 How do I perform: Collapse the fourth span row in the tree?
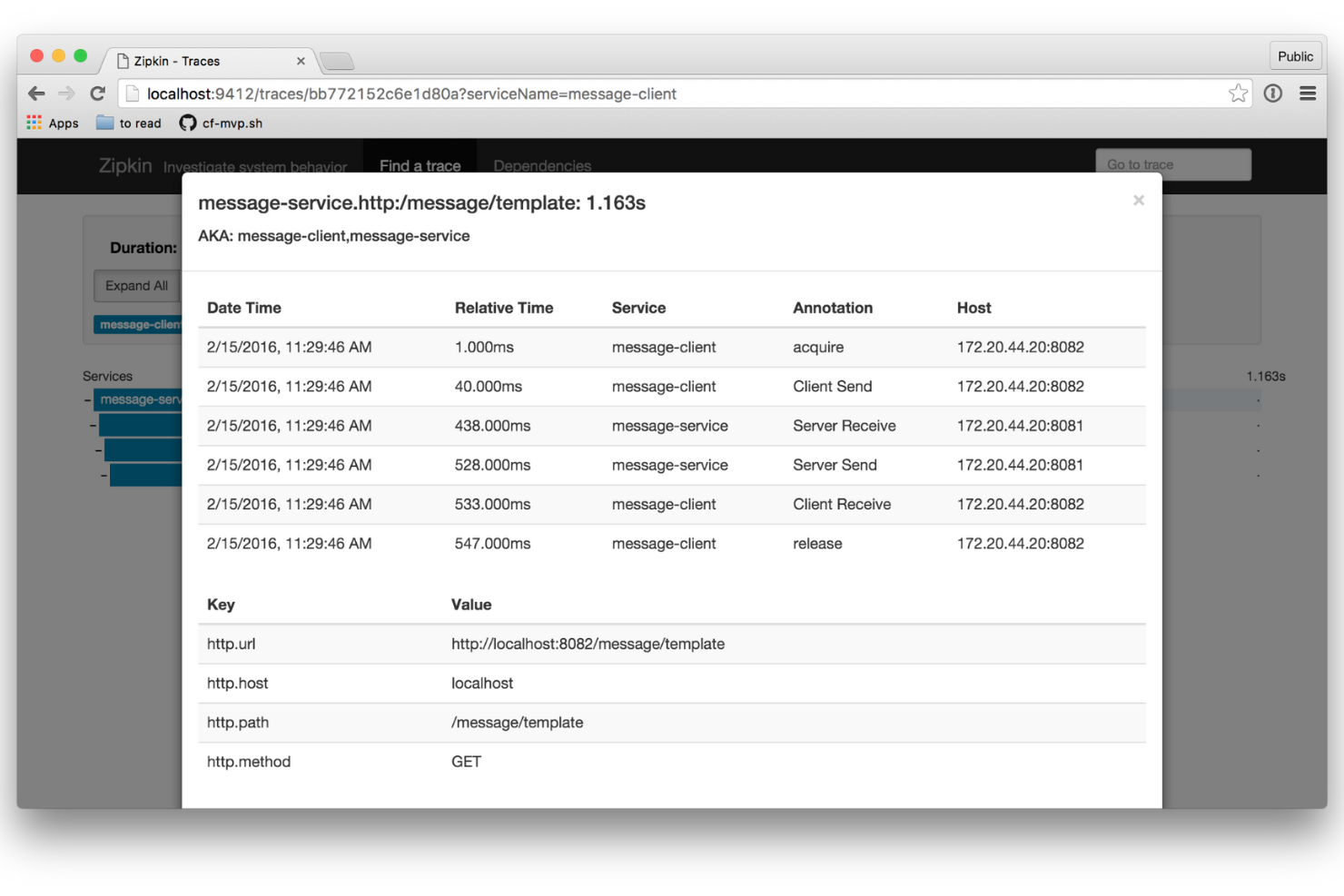(104, 474)
